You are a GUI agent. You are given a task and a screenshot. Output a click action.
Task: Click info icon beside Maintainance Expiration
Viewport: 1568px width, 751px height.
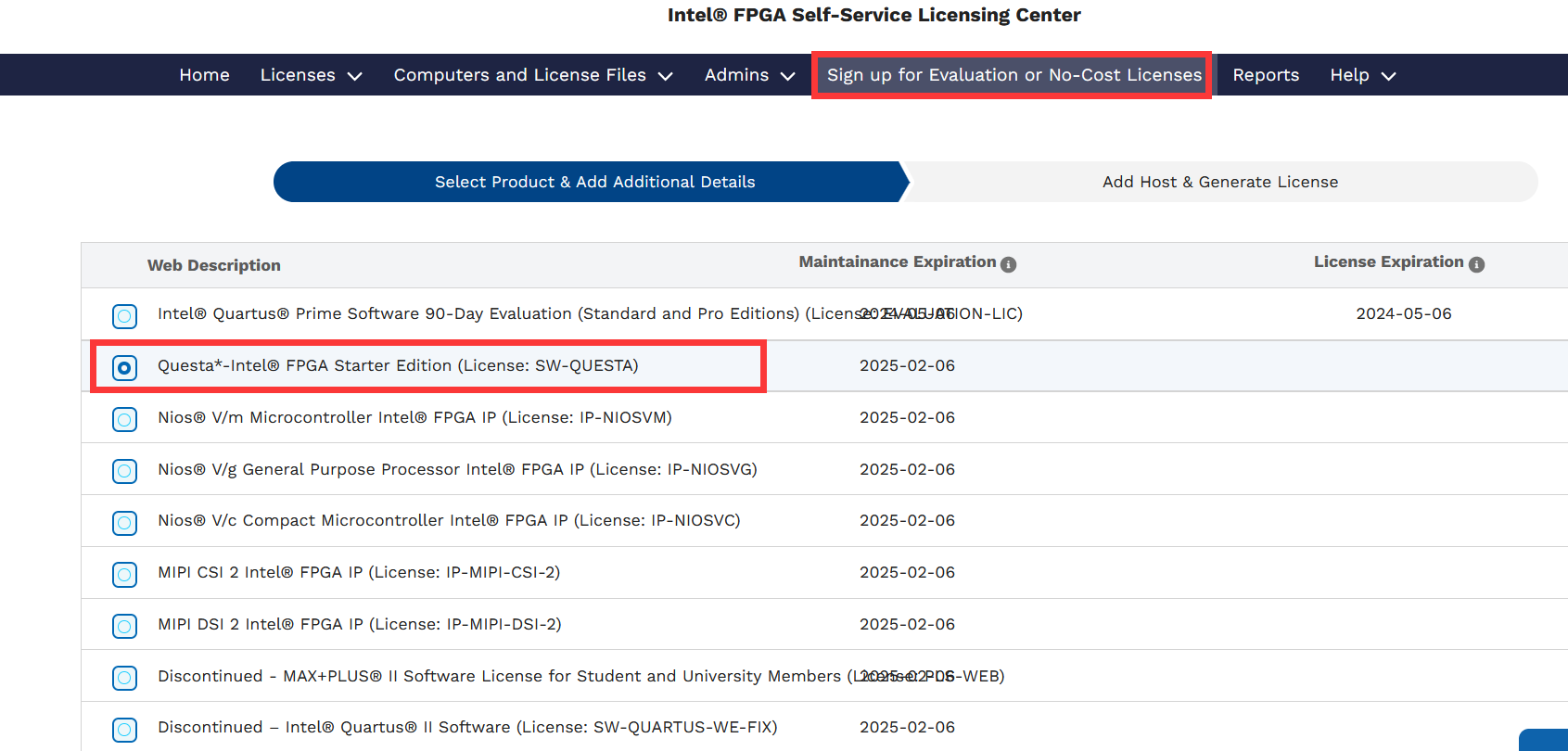pos(1009,264)
